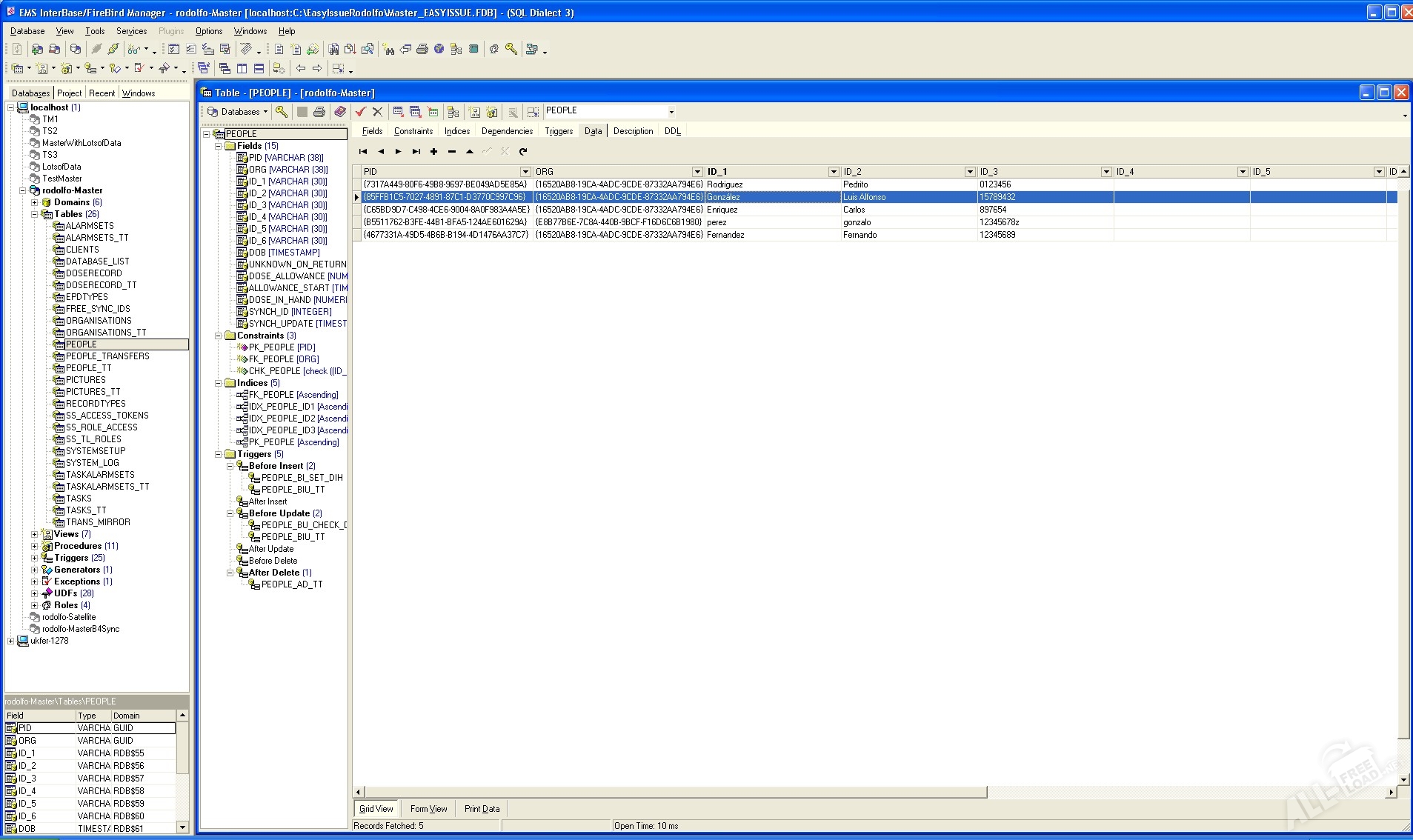Expand the Views node in database tree
The height and width of the screenshot is (840, 1413).
[x=34, y=534]
